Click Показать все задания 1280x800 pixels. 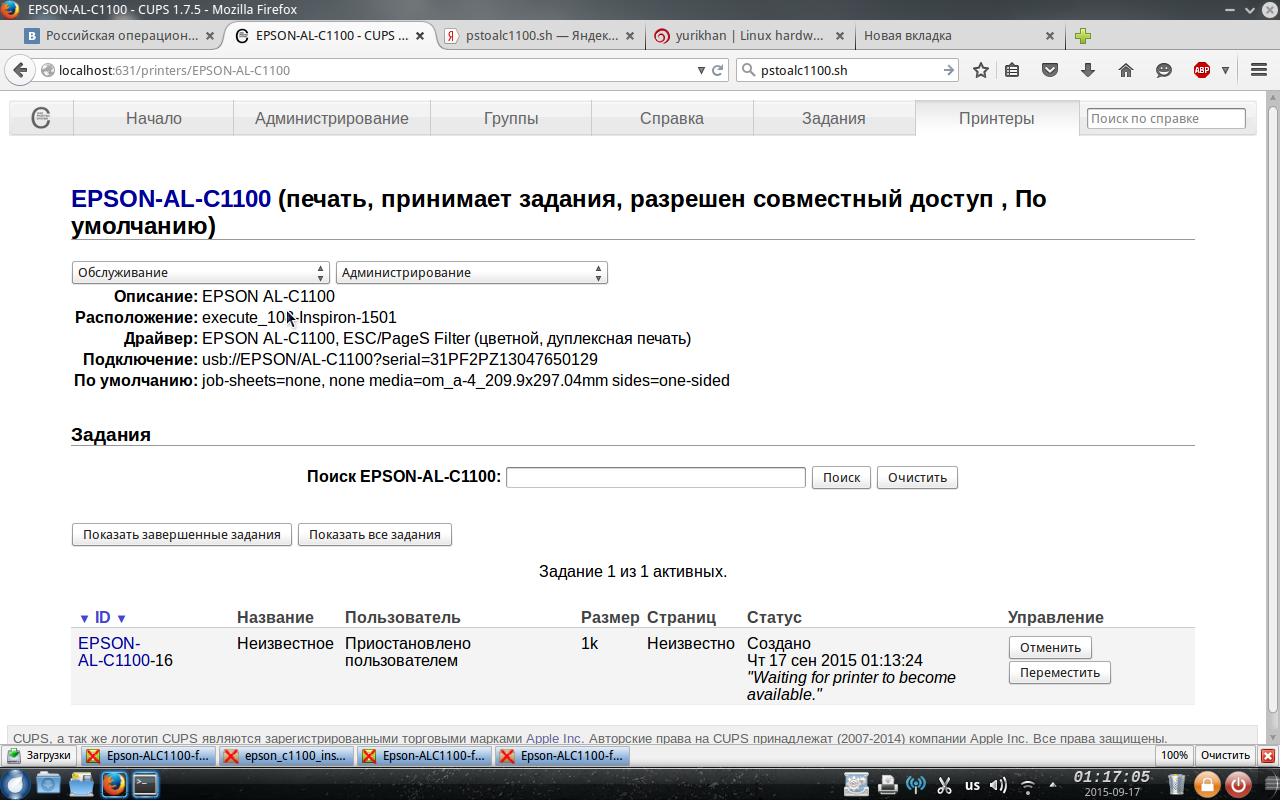pos(375,534)
